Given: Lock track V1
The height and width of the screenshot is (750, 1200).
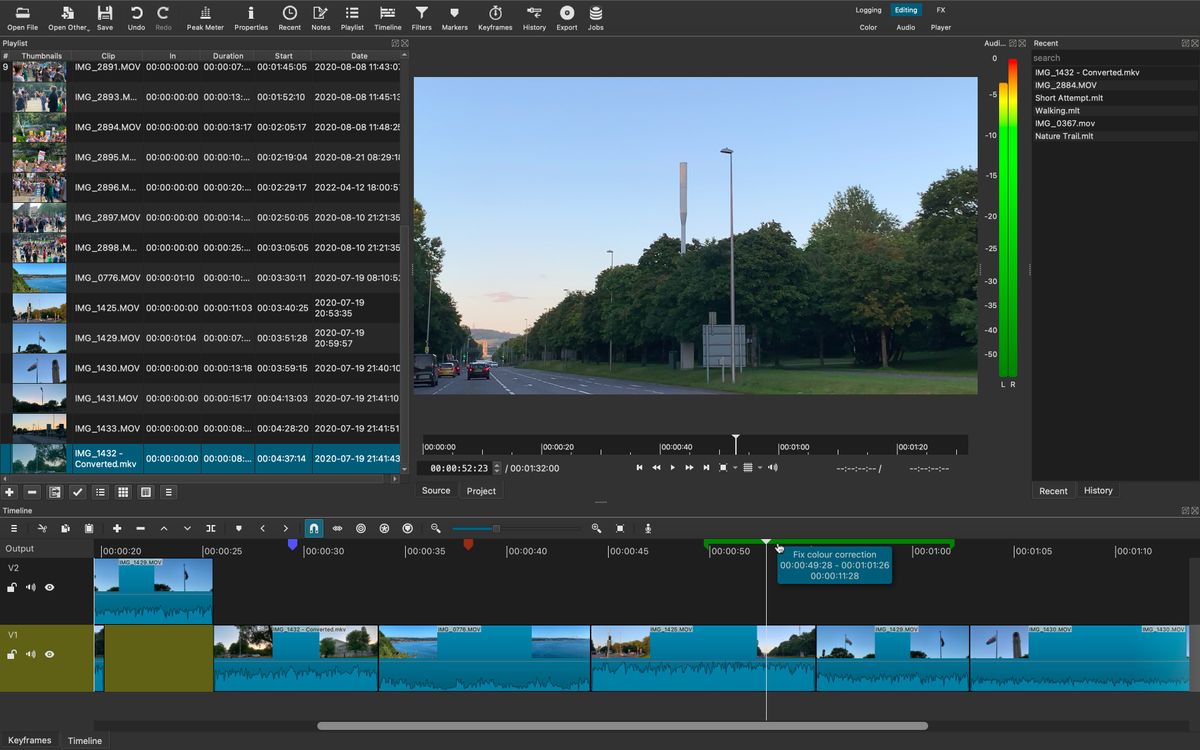Looking at the screenshot, I should (x=13, y=654).
